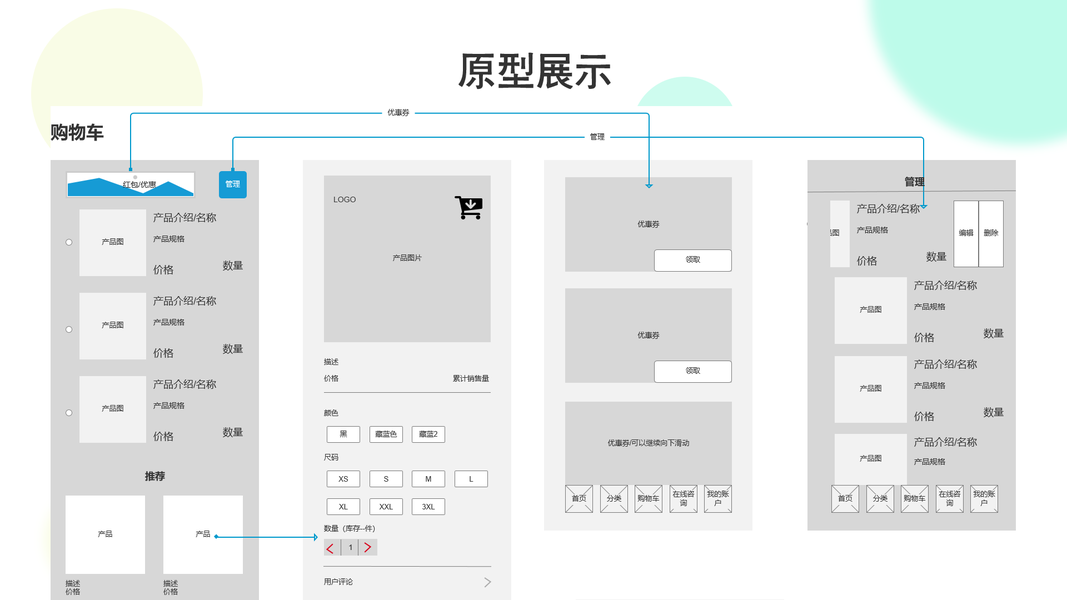Select size L
The height and width of the screenshot is (600, 1067).
coord(471,479)
